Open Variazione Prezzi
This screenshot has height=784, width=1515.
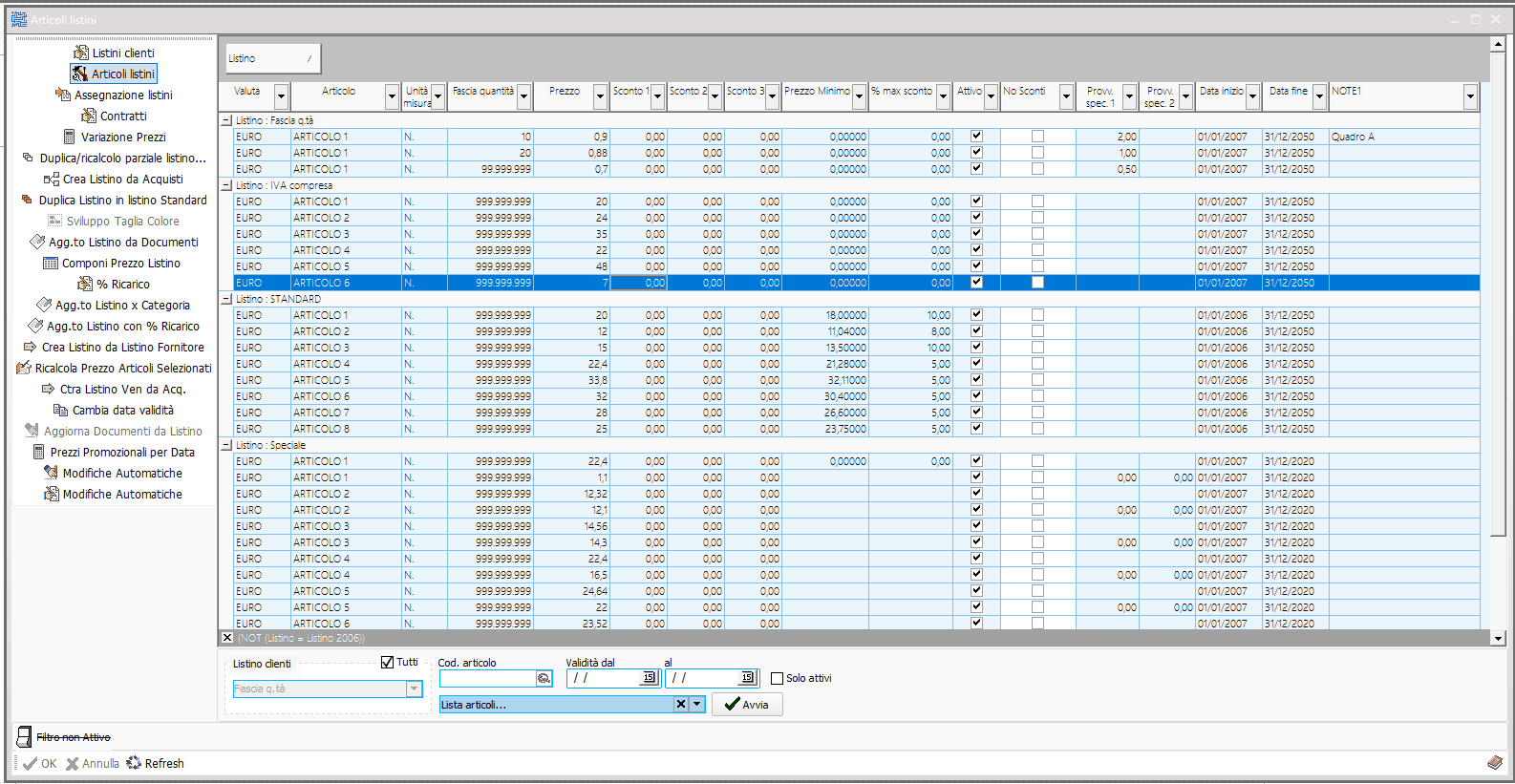(114, 138)
